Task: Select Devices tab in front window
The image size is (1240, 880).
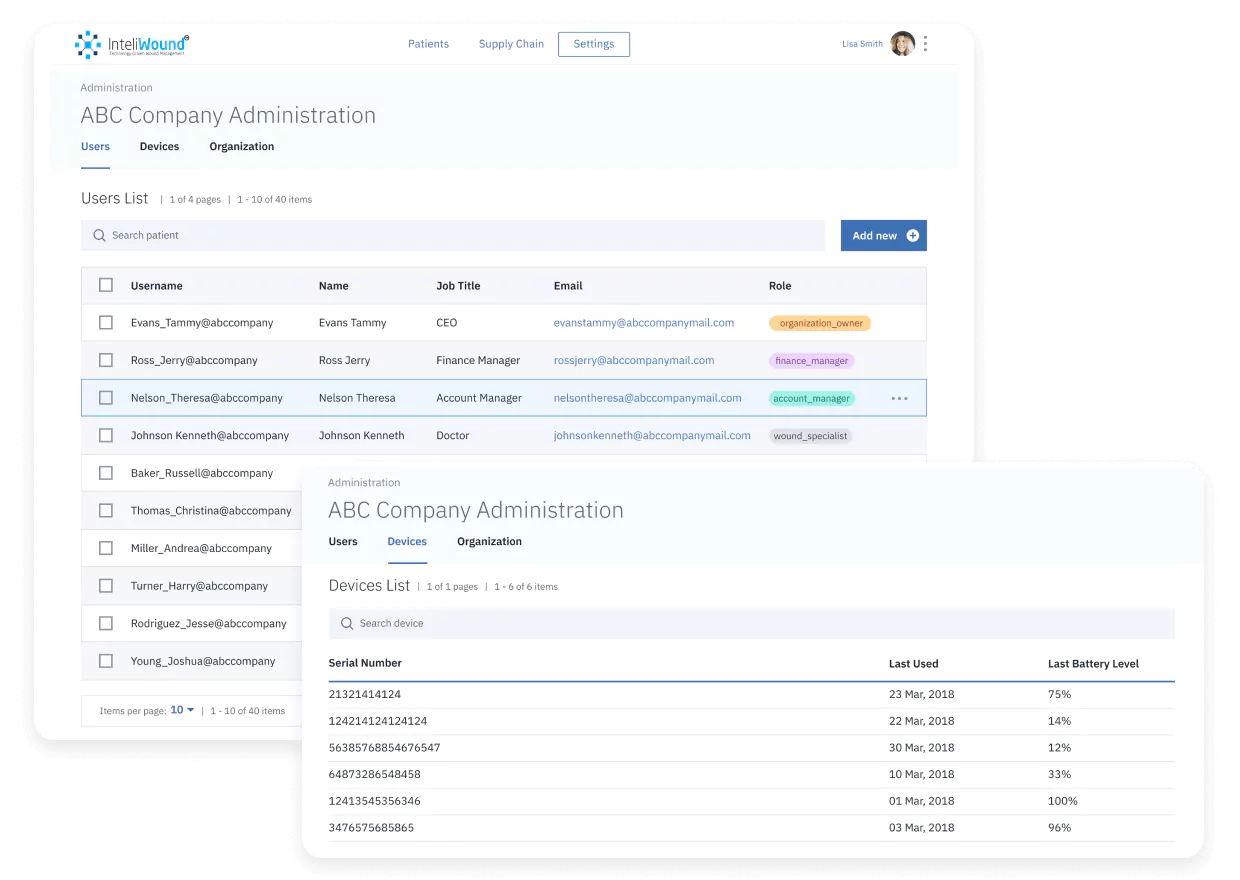Action: pyautogui.click(x=407, y=542)
